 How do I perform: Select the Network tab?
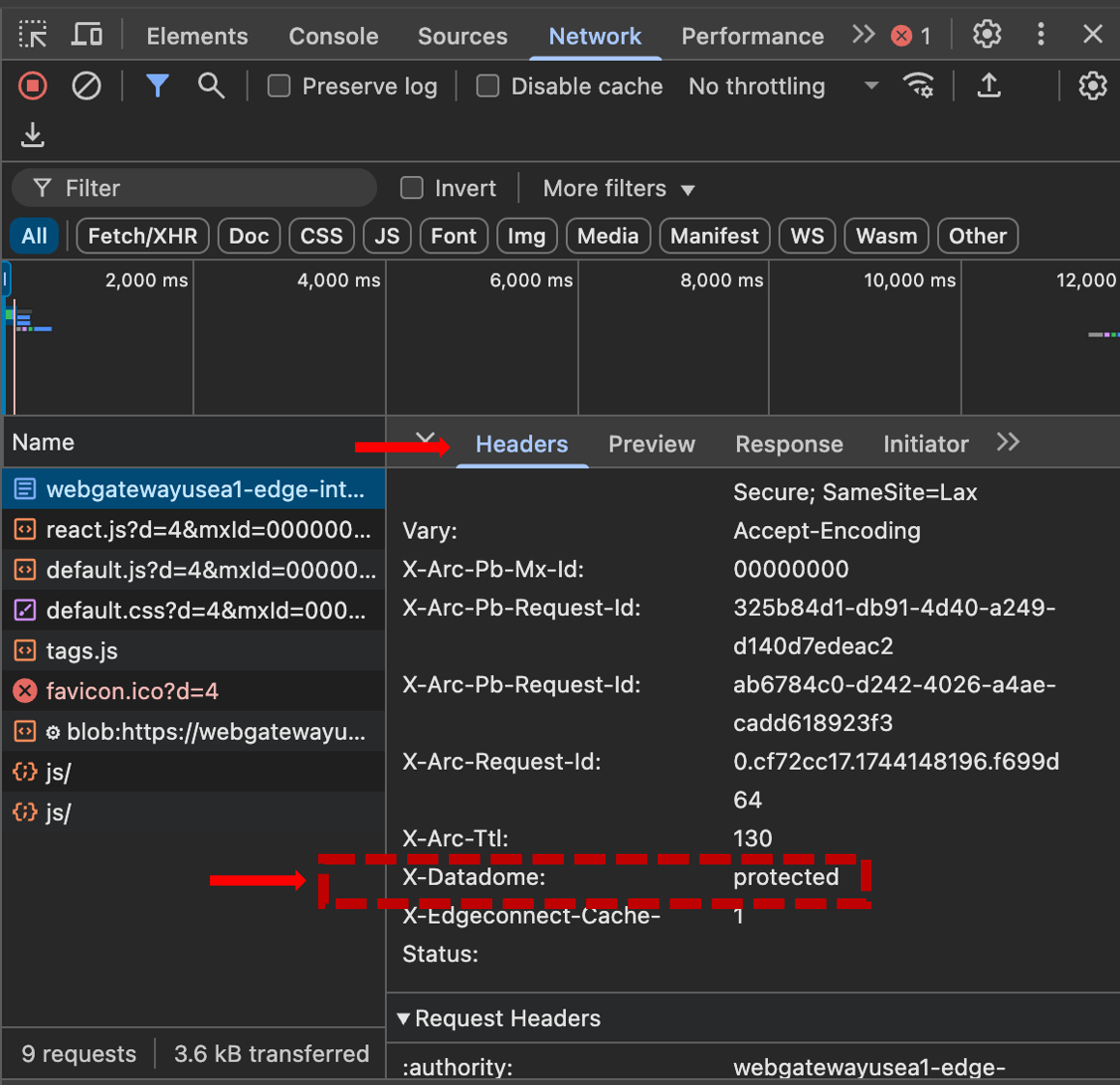tap(595, 36)
